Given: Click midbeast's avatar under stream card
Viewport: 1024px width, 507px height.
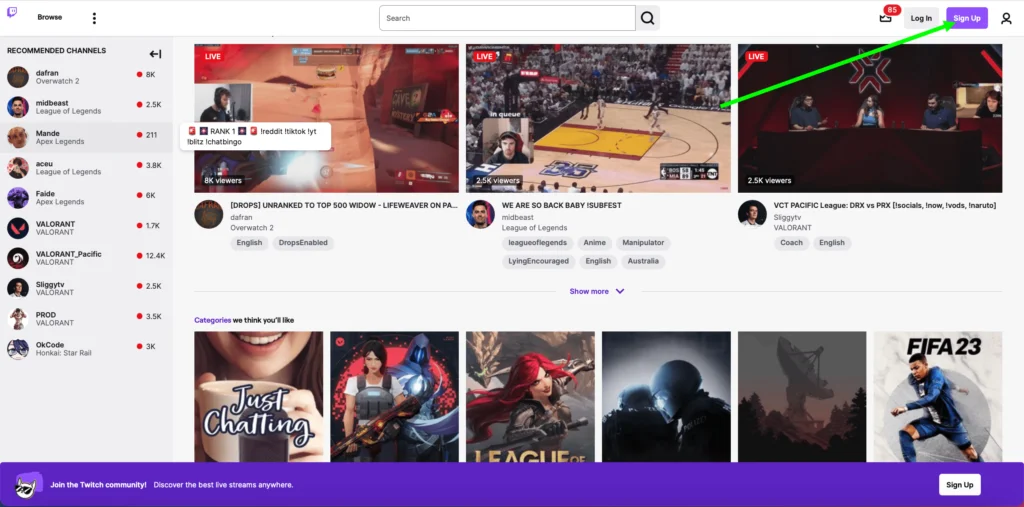Looking at the screenshot, I should (480, 214).
